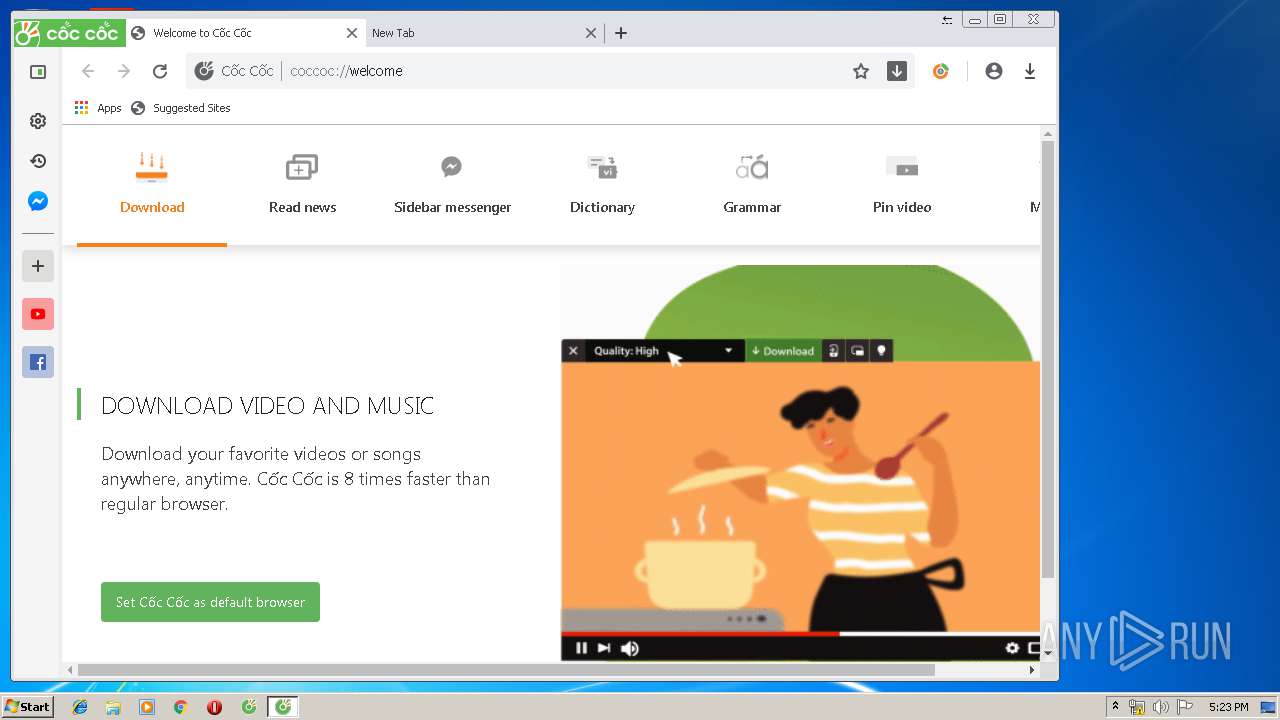
Task: Select the Dictionary feature tab
Action: pos(602,186)
